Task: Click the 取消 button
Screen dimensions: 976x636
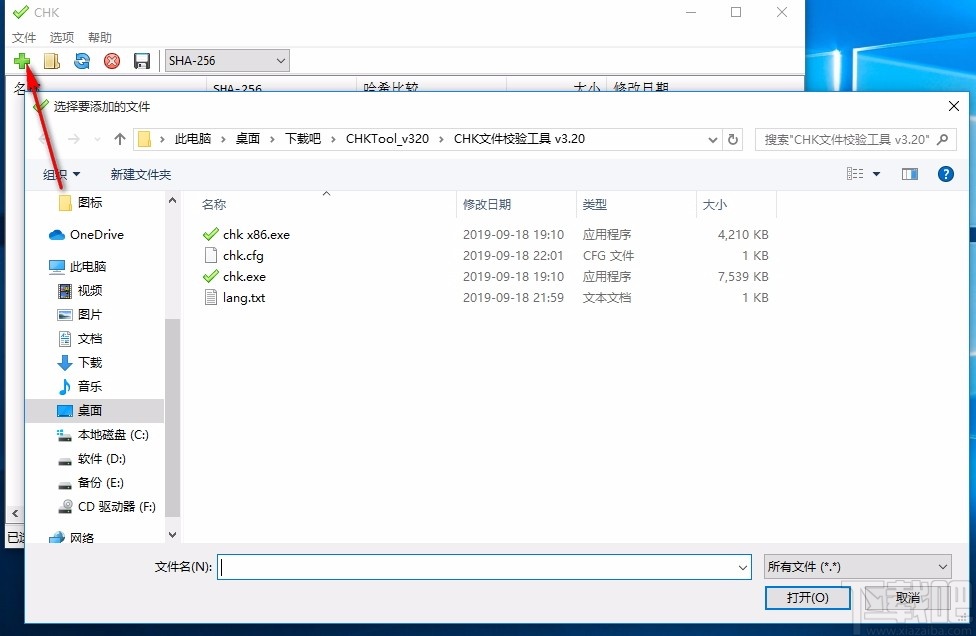Action: click(x=908, y=597)
